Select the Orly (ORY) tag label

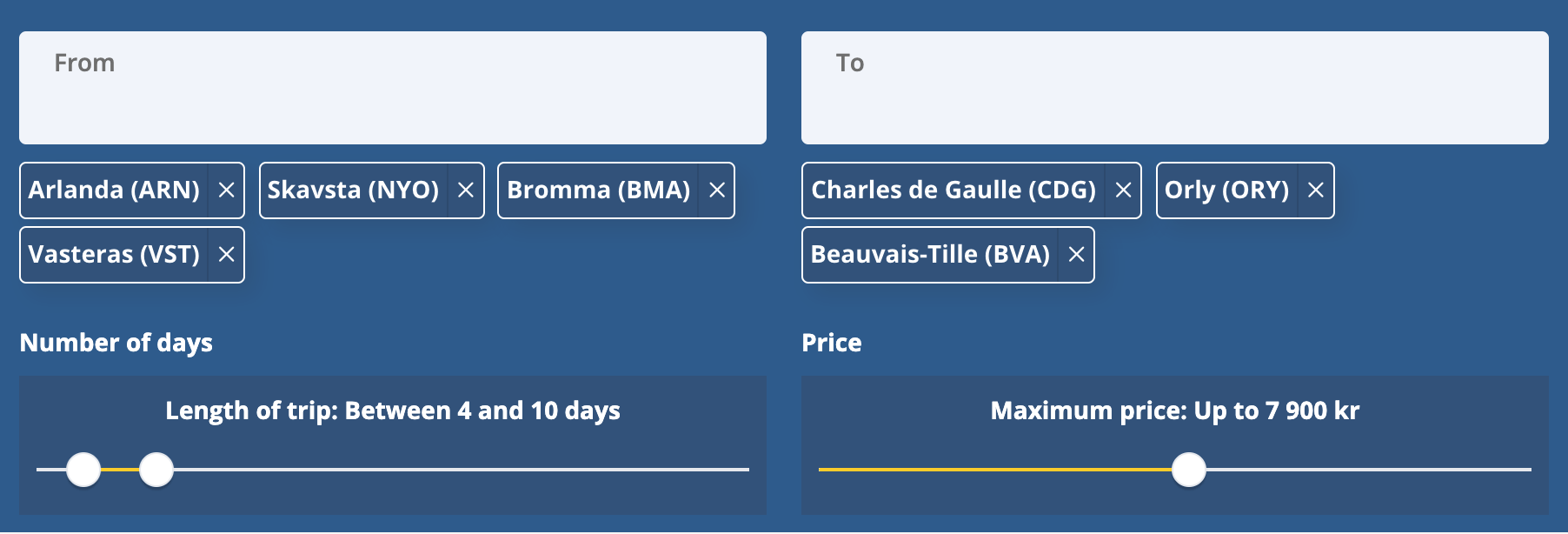(x=1226, y=190)
